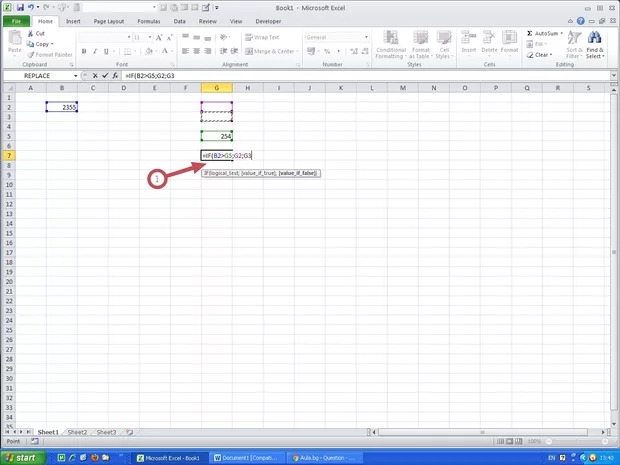
Task: Toggle Bottom Align
Action: [x=208, y=37]
